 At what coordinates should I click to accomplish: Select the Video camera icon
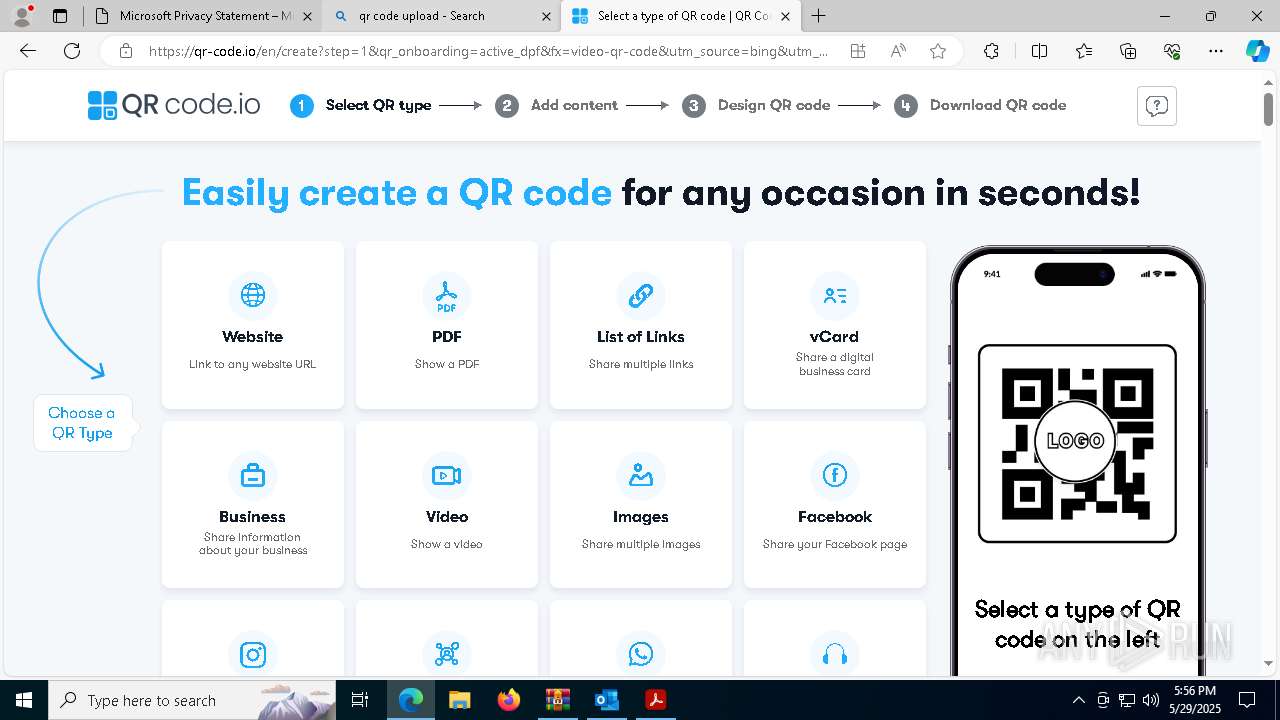(x=447, y=475)
